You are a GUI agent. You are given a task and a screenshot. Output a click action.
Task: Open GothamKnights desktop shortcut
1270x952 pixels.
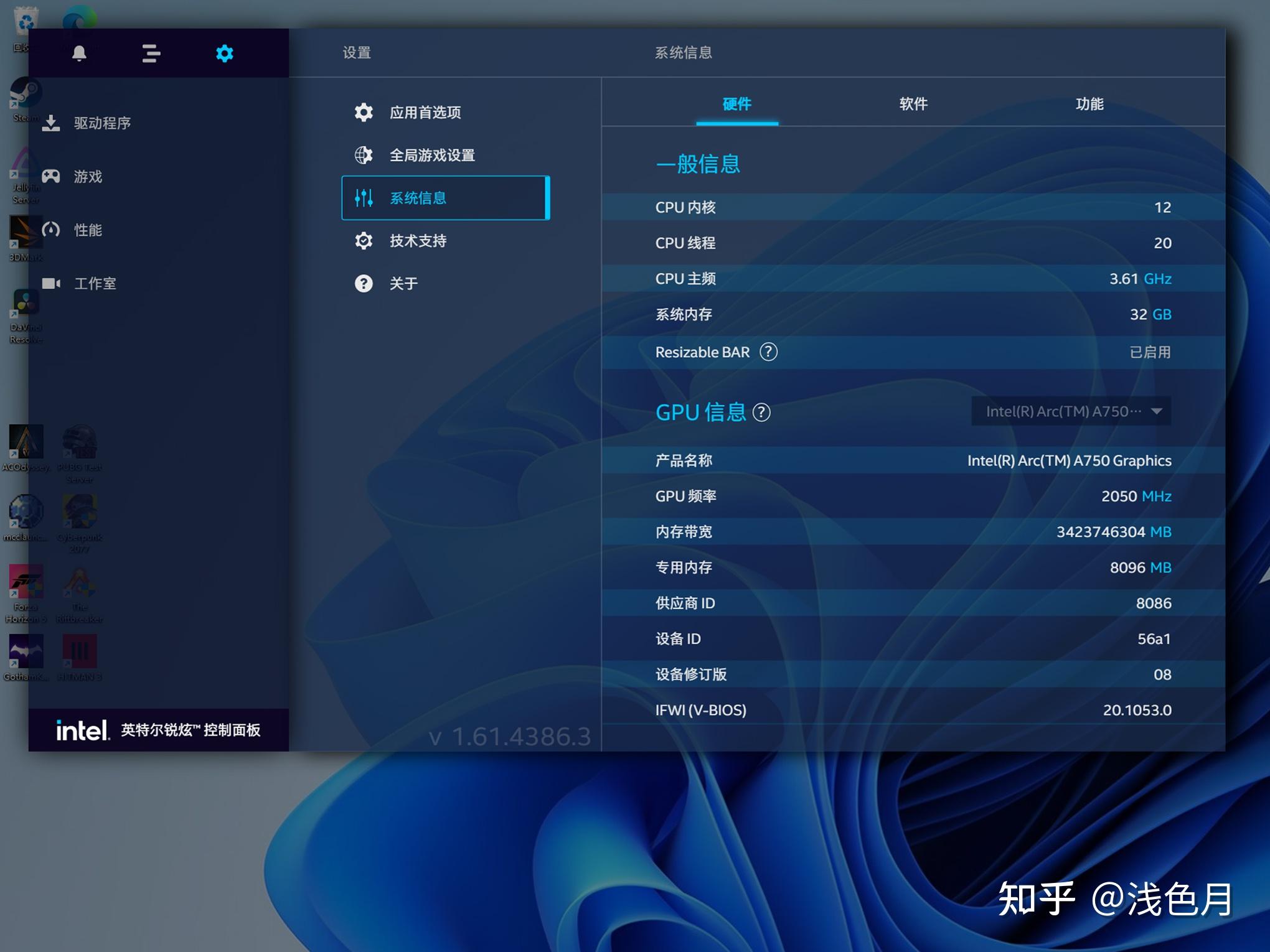[26, 658]
